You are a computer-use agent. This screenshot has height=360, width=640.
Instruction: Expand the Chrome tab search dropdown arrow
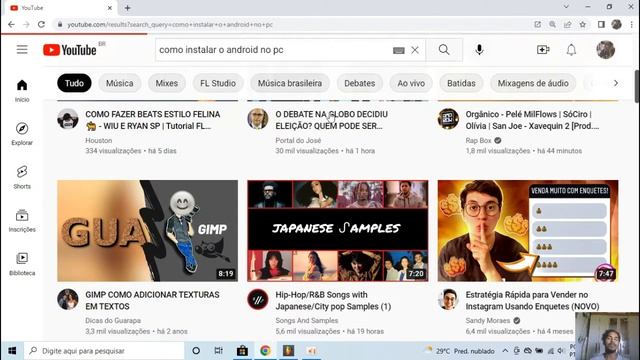coord(566,7)
